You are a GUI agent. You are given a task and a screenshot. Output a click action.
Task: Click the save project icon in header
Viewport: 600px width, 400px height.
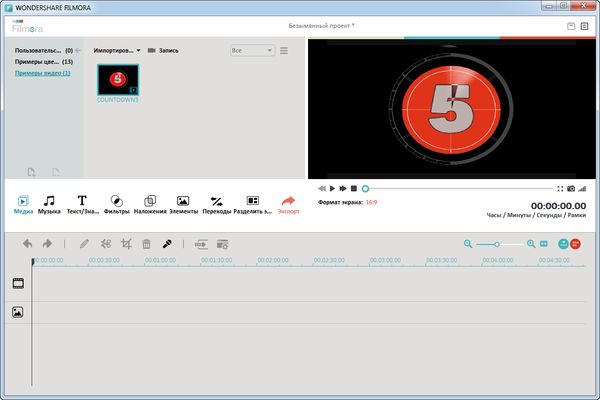(571, 26)
